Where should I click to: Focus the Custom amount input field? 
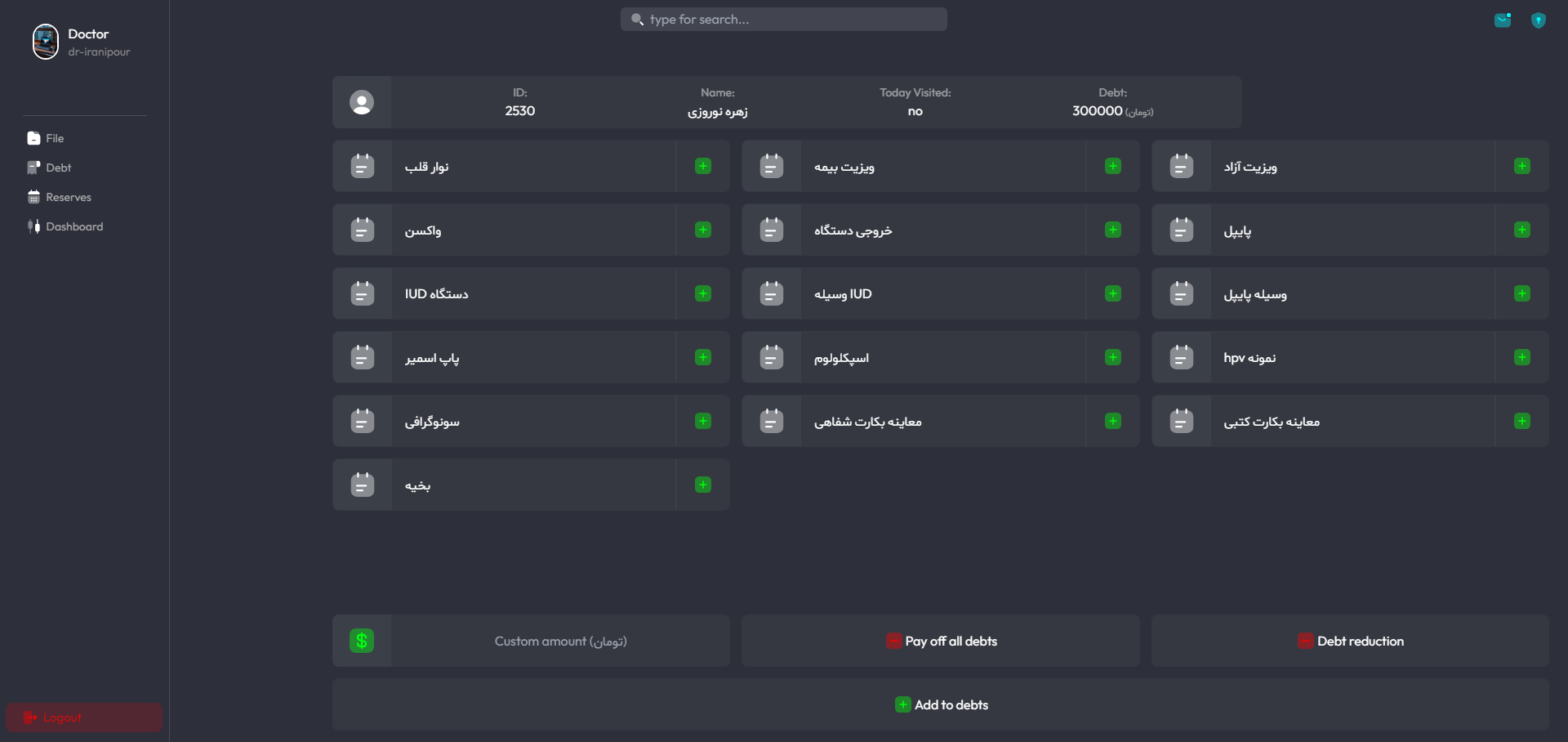click(x=560, y=641)
